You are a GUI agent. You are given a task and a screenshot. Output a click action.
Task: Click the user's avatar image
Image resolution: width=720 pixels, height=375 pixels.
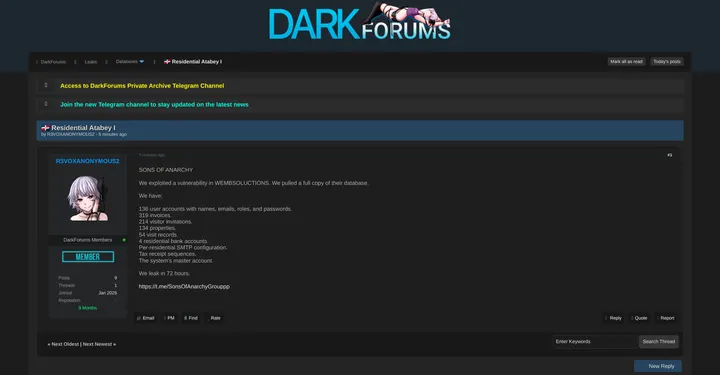[x=88, y=198]
